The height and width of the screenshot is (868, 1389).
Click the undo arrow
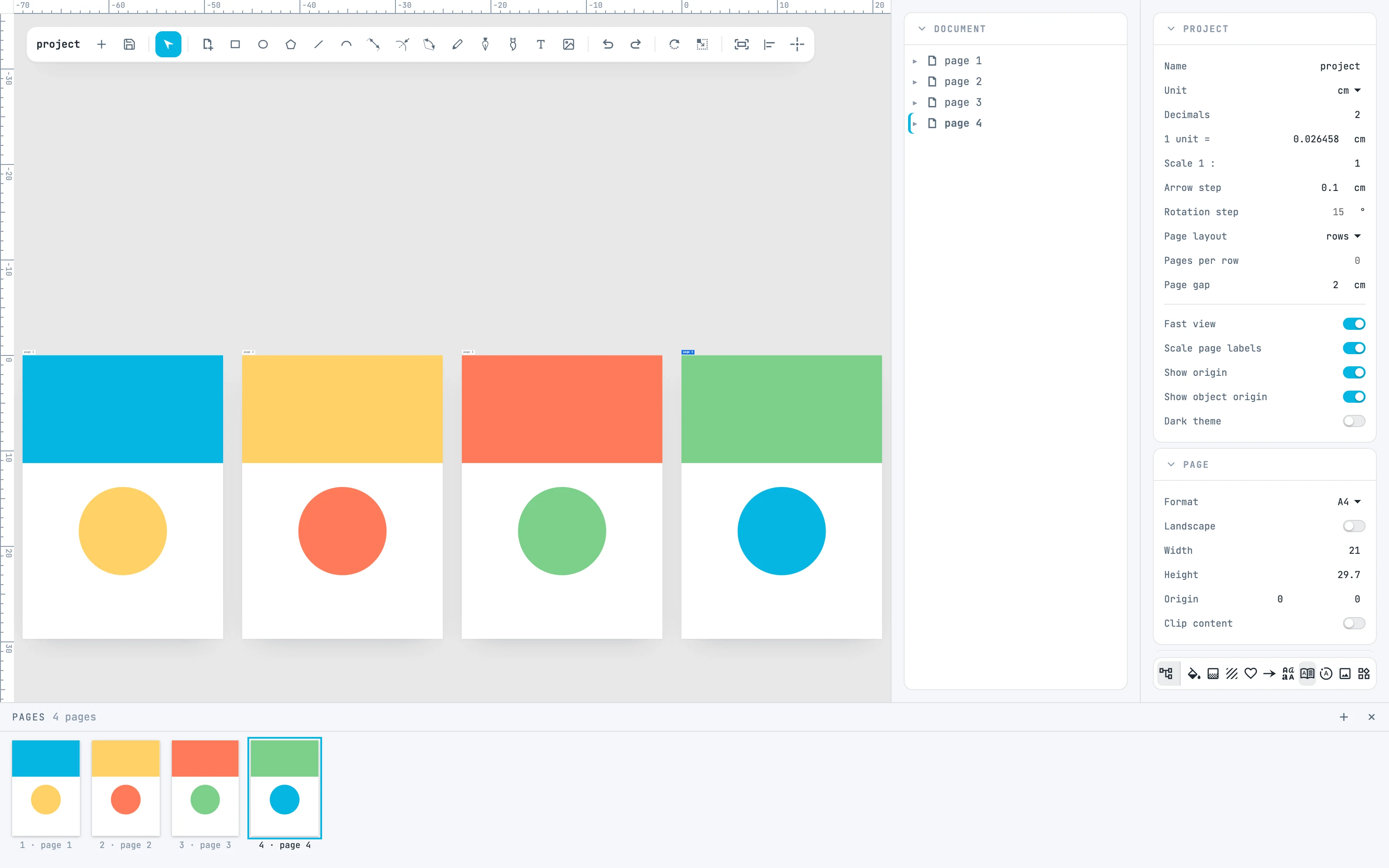(608, 44)
